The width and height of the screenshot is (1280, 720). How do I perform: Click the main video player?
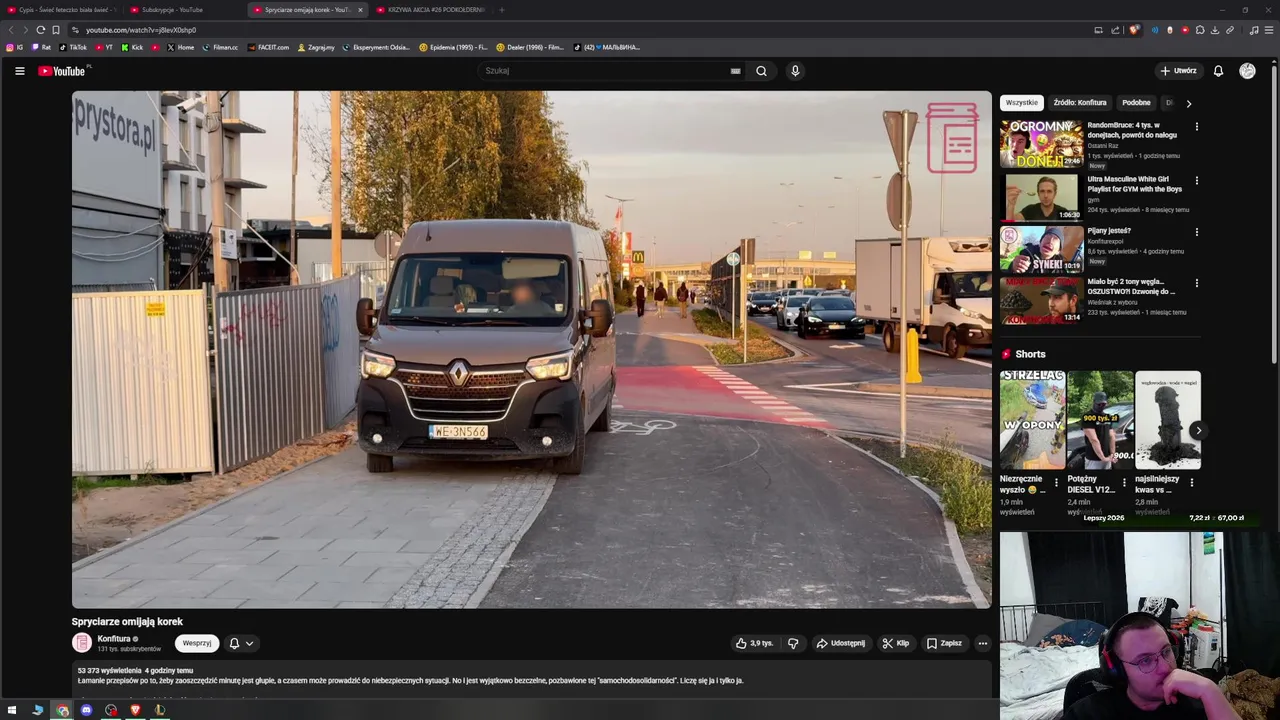pyautogui.click(x=532, y=349)
